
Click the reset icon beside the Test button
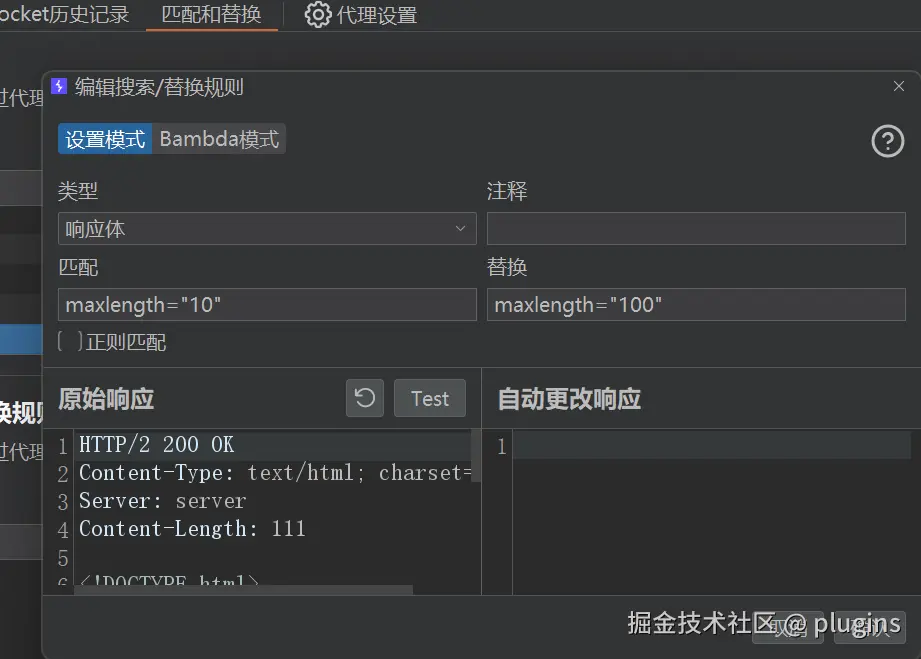(364, 398)
